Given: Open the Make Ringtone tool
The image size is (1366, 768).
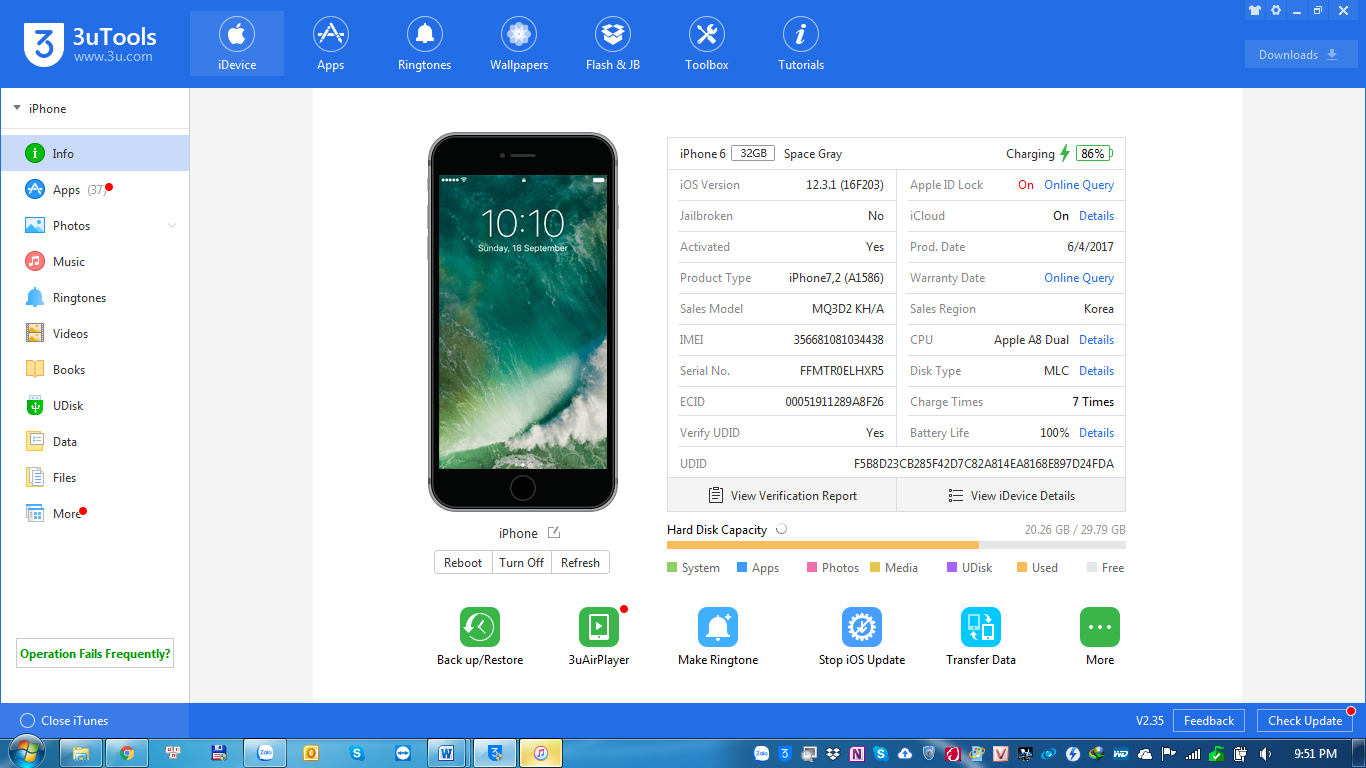Looking at the screenshot, I should (717, 627).
